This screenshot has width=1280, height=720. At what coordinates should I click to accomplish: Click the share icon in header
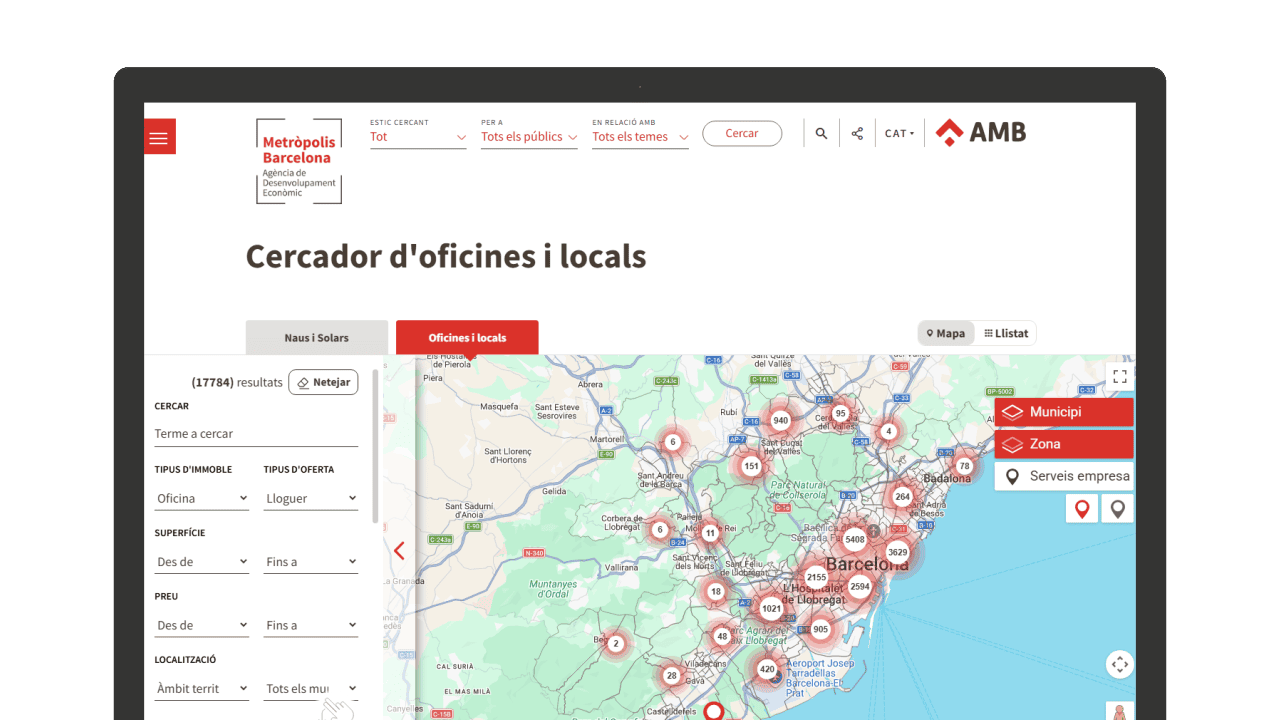(857, 134)
